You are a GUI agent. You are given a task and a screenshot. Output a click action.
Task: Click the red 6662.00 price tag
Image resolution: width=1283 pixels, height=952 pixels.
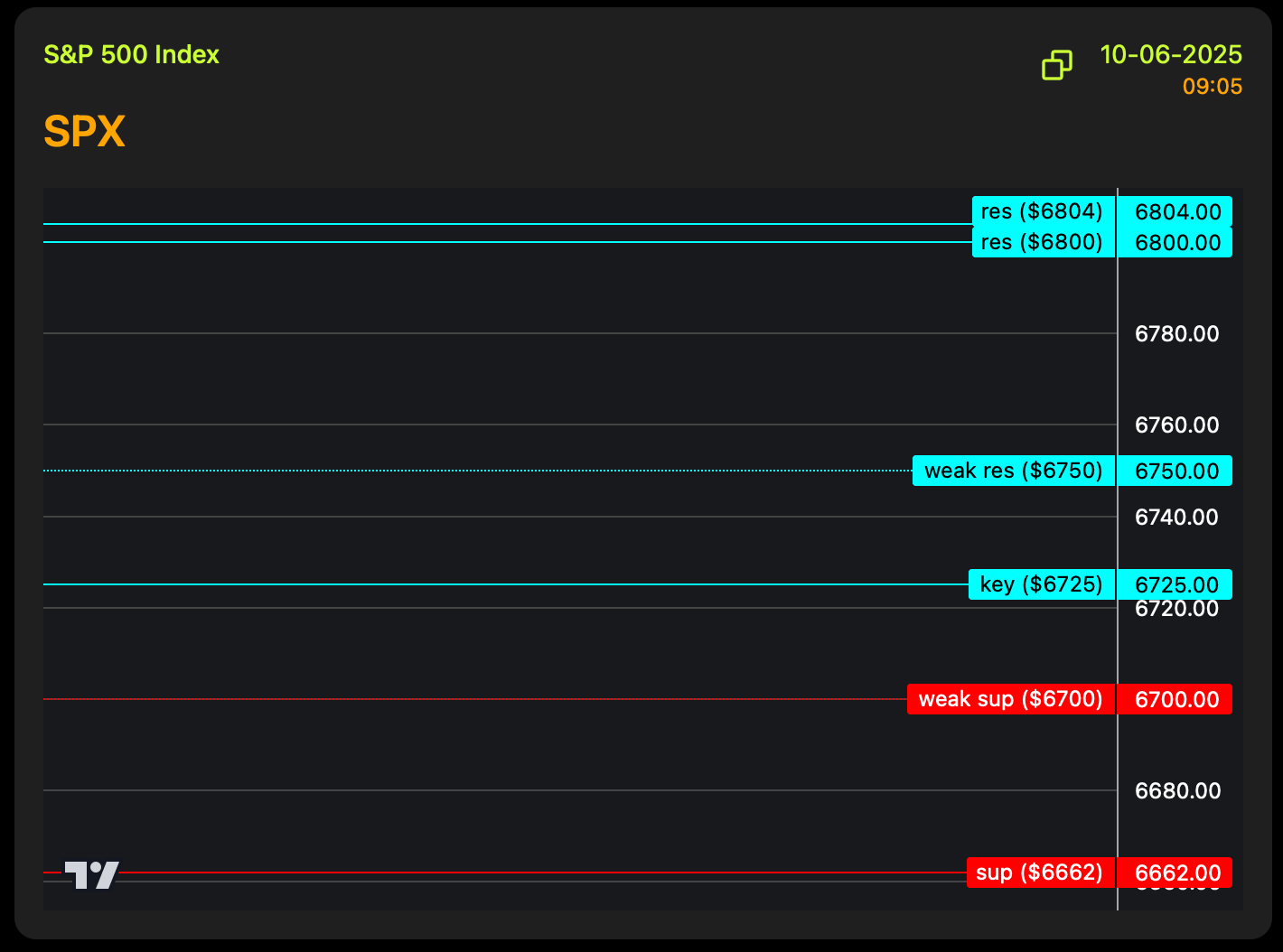(x=1176, y=873)
